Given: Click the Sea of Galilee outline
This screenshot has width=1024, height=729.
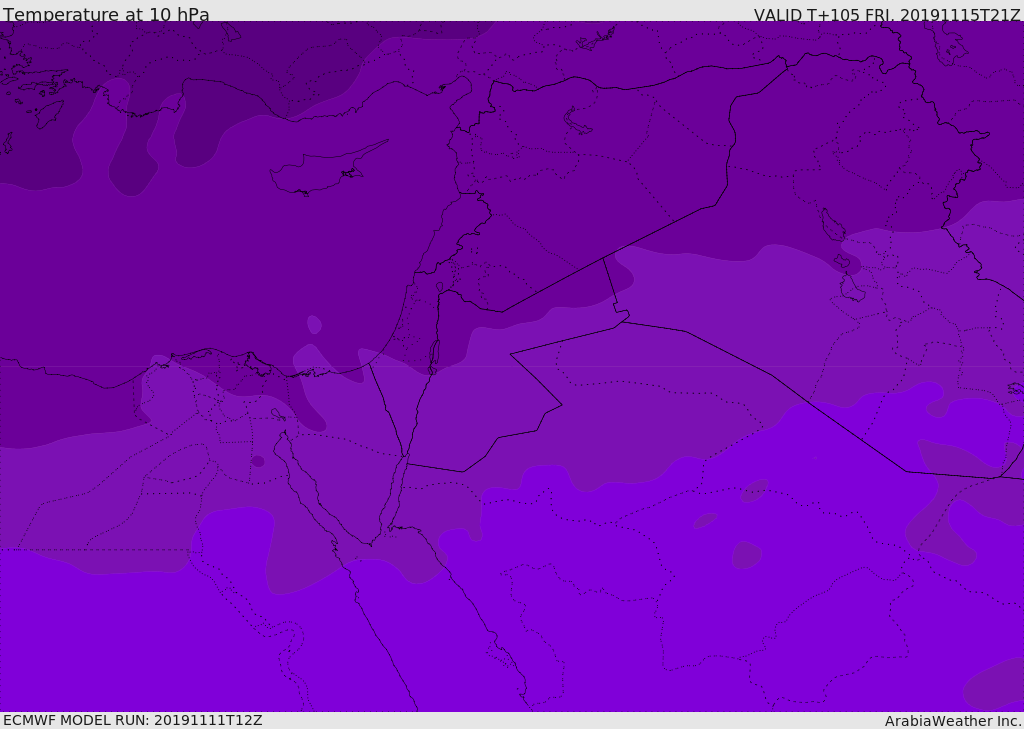Looking at the screenshot, I should (x=439, y=287).
